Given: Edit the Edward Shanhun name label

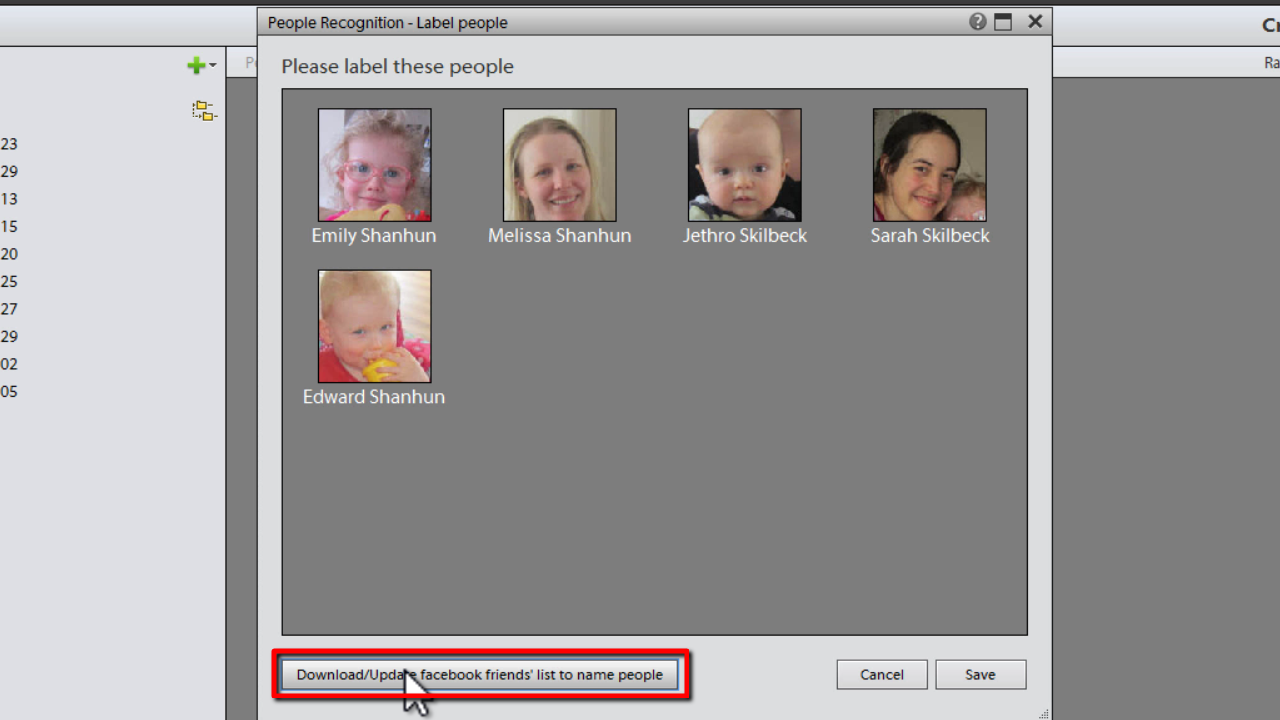Looking at the screenshot, I should 374,397.
